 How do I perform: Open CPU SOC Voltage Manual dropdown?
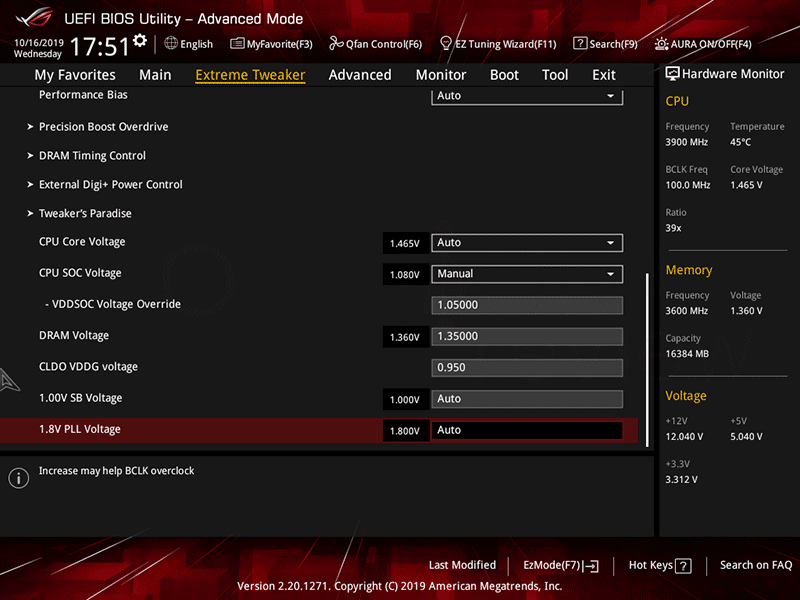527,274
